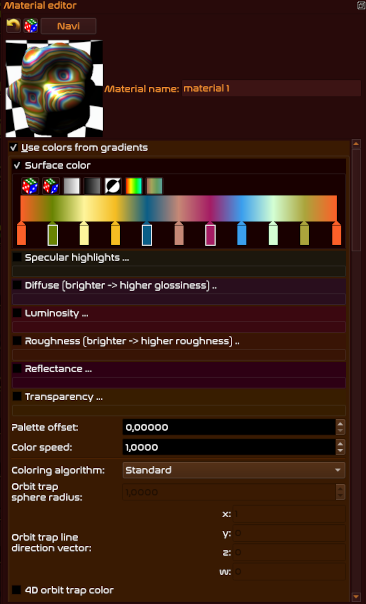Click the w direction vector field
The width and height of the screenshot is (366, 604).
(289, 571)
